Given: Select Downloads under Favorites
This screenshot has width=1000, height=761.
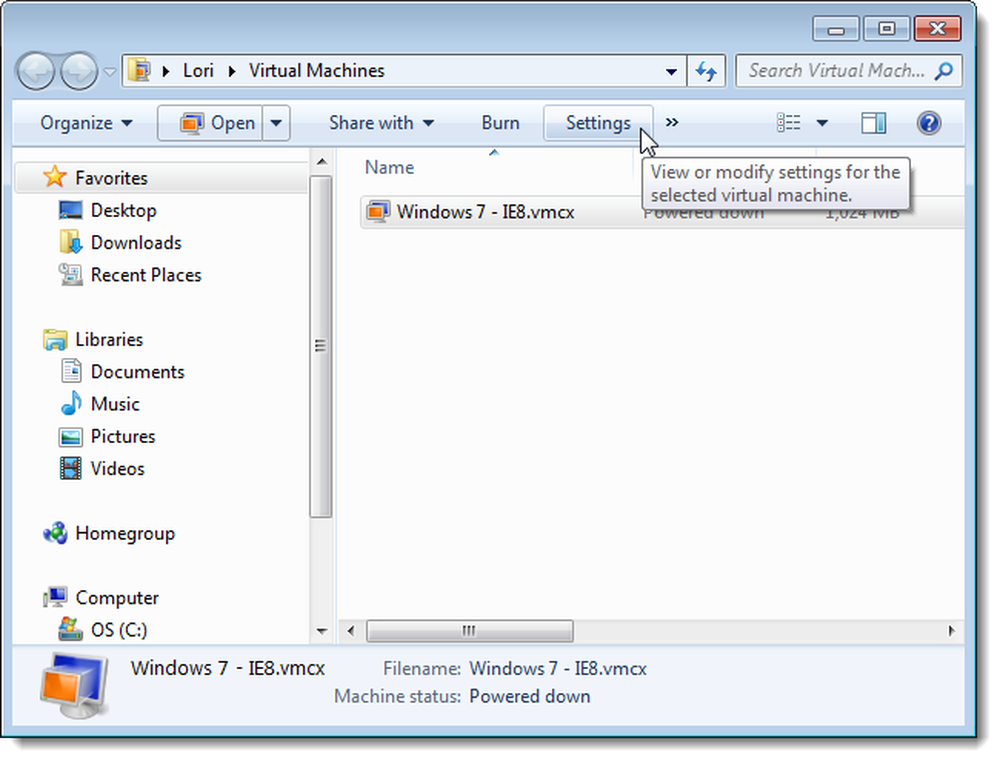Looking at the screenshot, I should click(x=136, y=242).
